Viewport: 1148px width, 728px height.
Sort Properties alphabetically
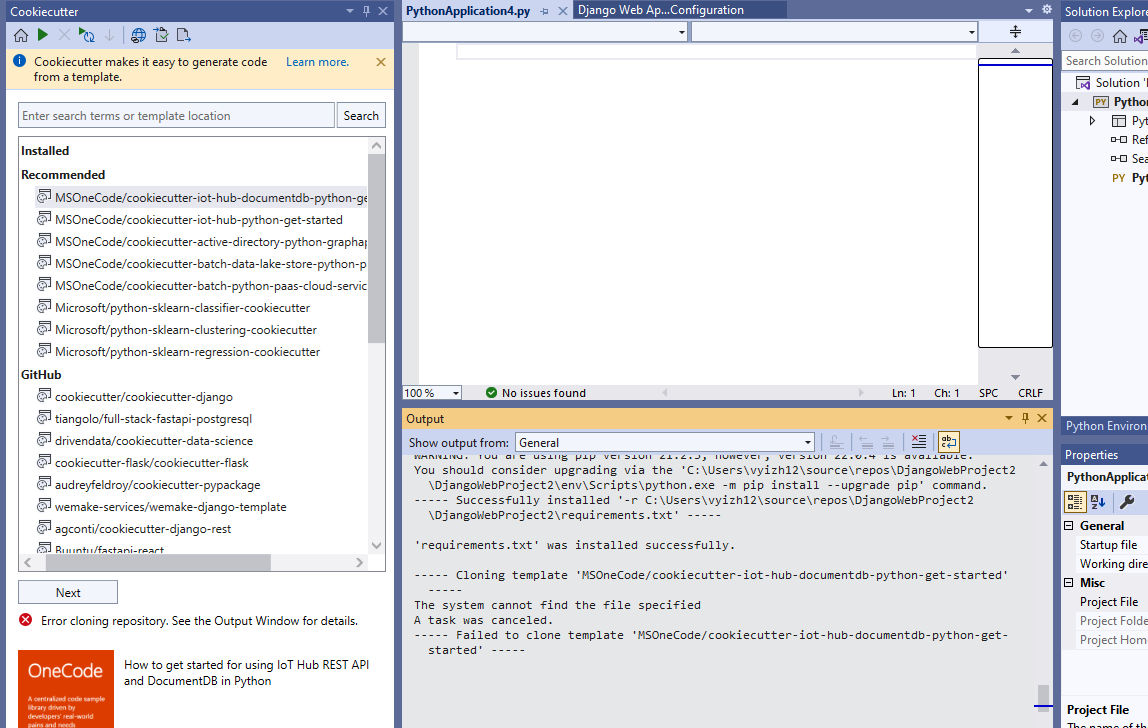coord(1096,502)
